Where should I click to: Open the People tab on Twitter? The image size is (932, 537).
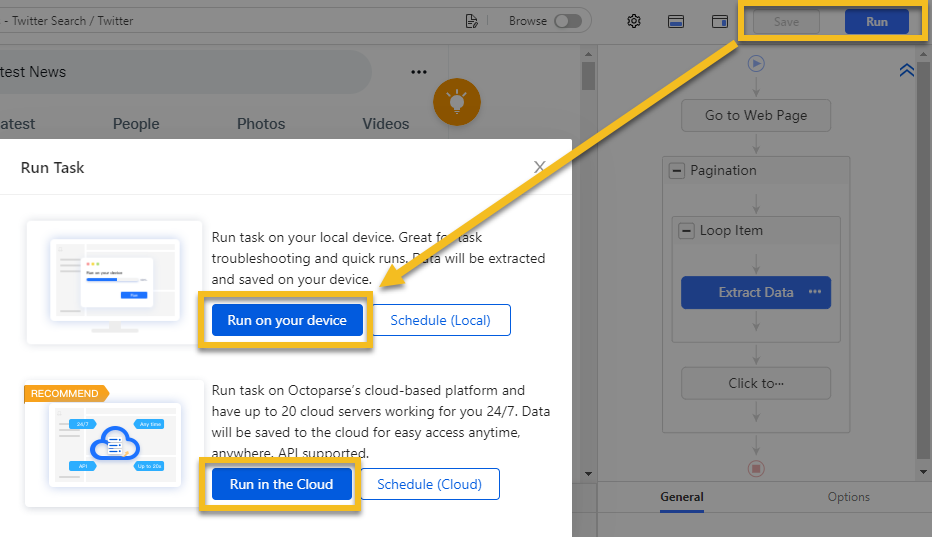(x=136, y=124)
